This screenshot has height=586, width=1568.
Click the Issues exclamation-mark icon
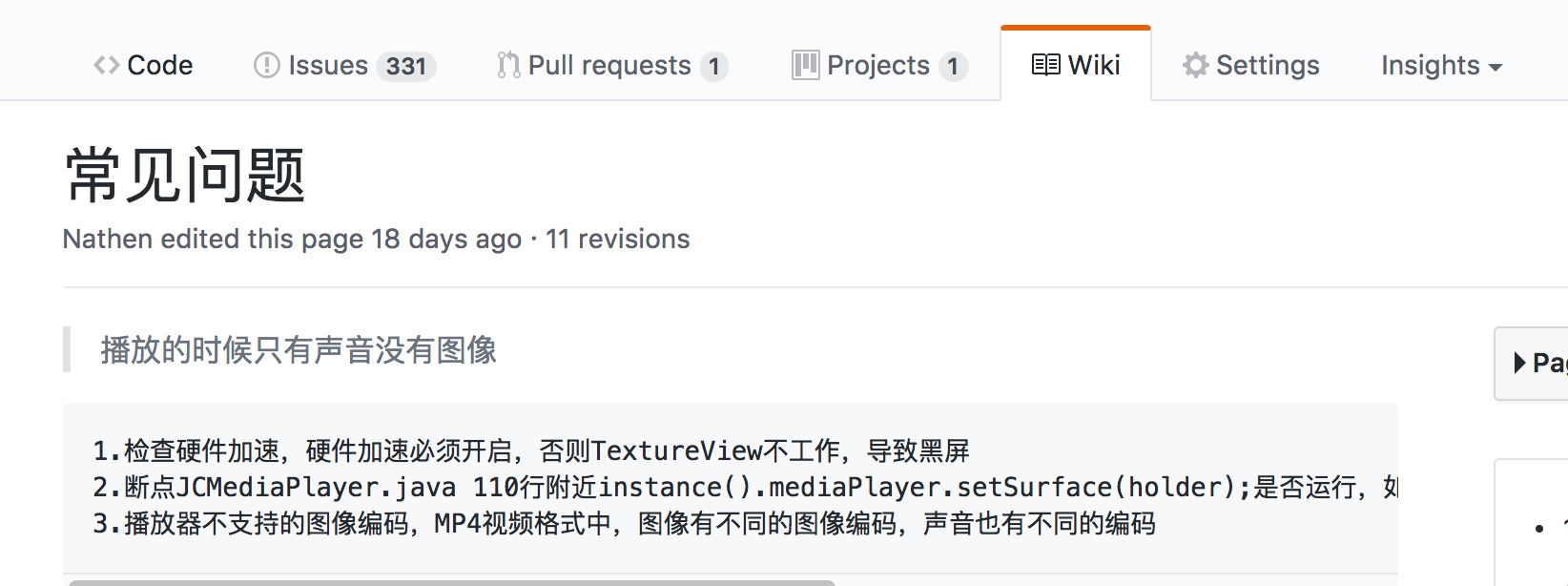pyautogui.click(x=265, y=64)
